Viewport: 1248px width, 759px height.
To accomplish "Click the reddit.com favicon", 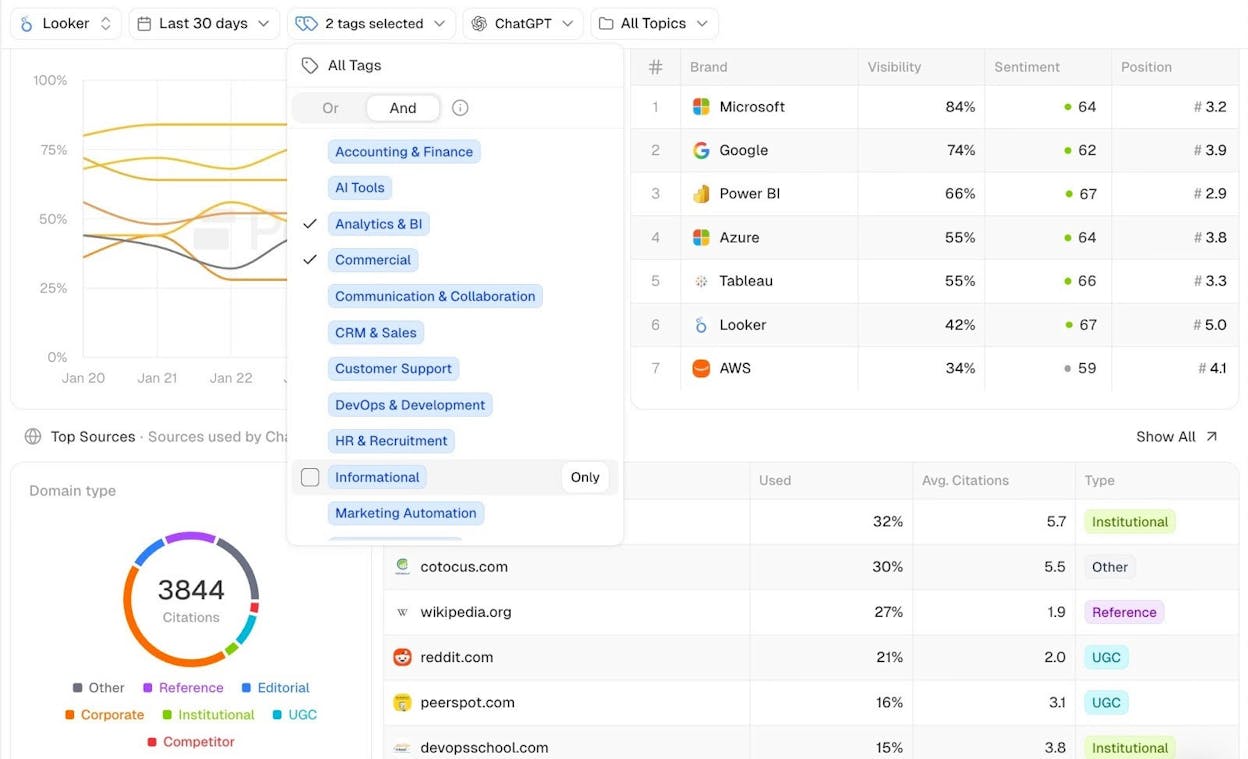I will [x=402, y=657].
